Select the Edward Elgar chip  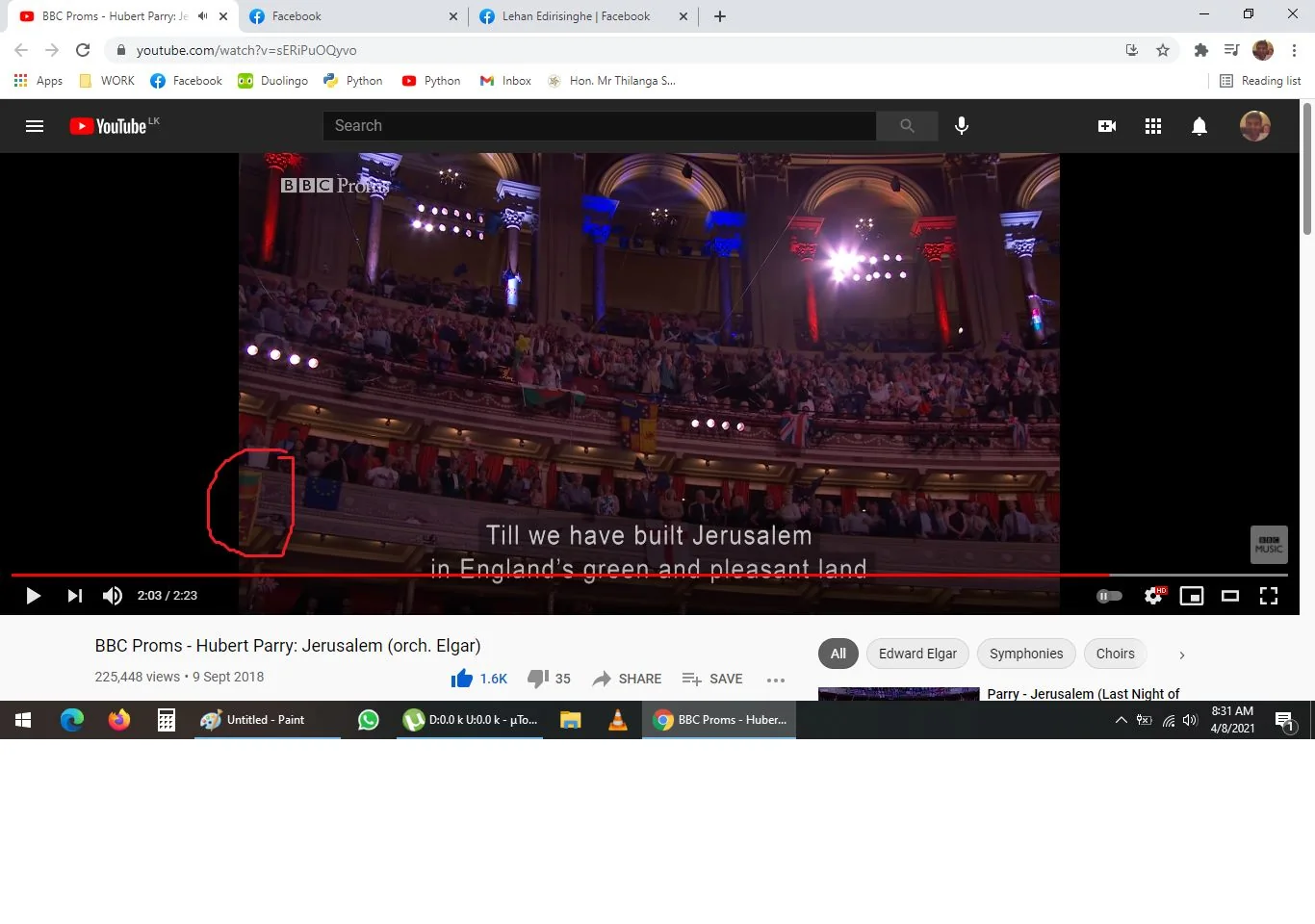[x=917, y=654]
